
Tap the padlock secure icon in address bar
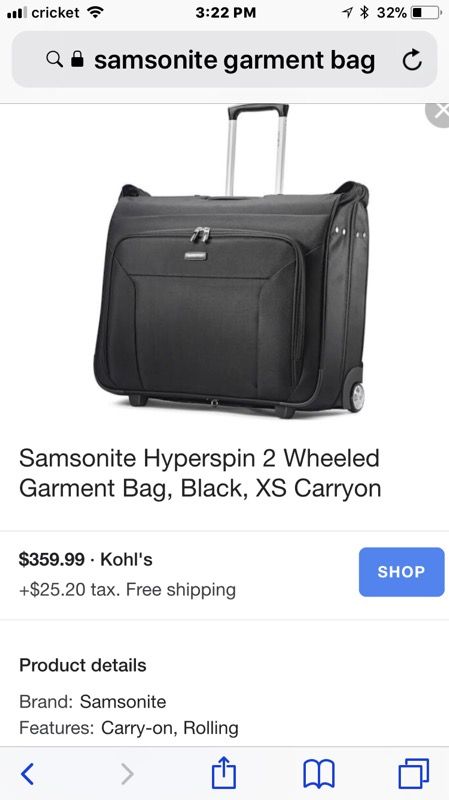pos(77,59)
